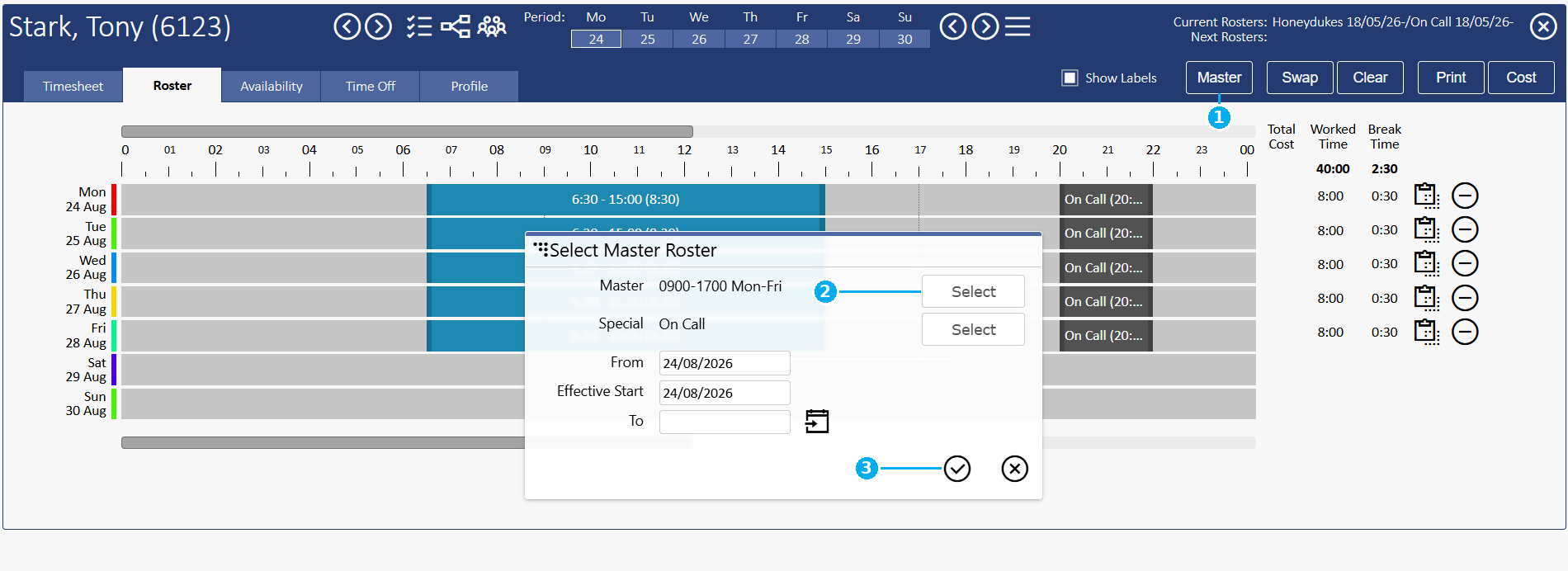Click the red color marker for Mon 24 Aug

tap(114, 200)
